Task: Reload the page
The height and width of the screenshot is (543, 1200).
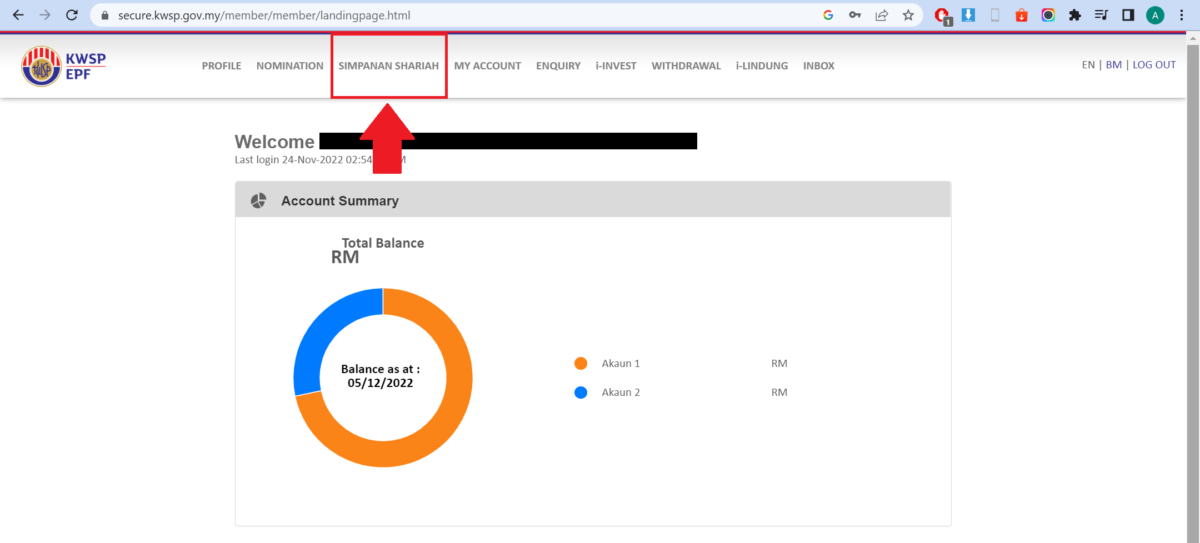Action: pos(71,15)
